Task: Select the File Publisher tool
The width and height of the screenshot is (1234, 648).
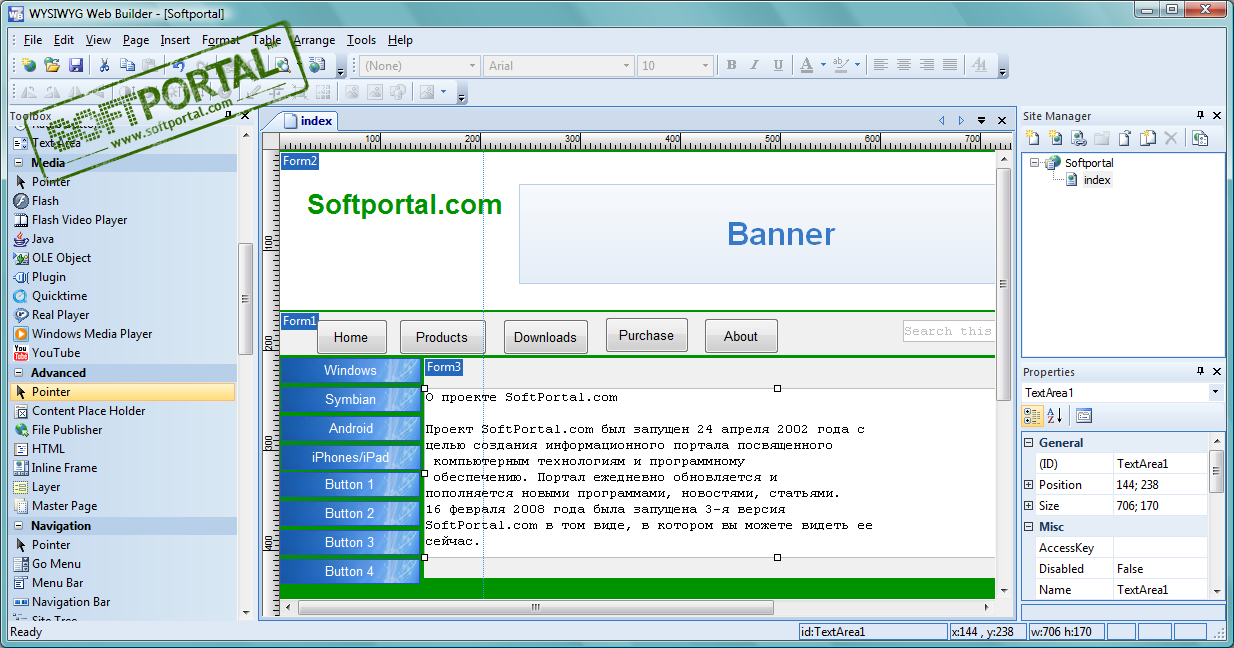Action: 67,430
